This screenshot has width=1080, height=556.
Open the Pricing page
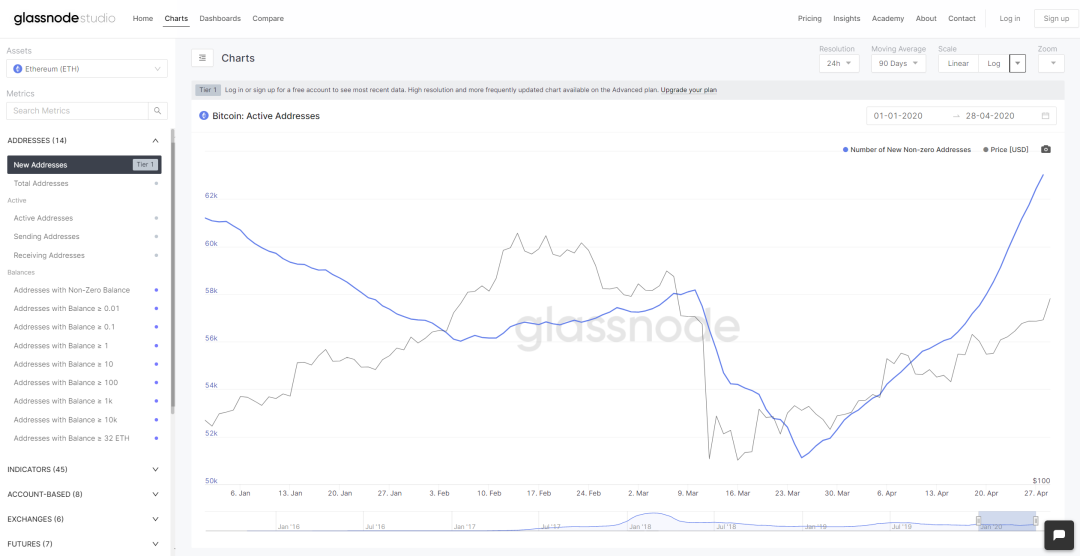tap(809, 19)
